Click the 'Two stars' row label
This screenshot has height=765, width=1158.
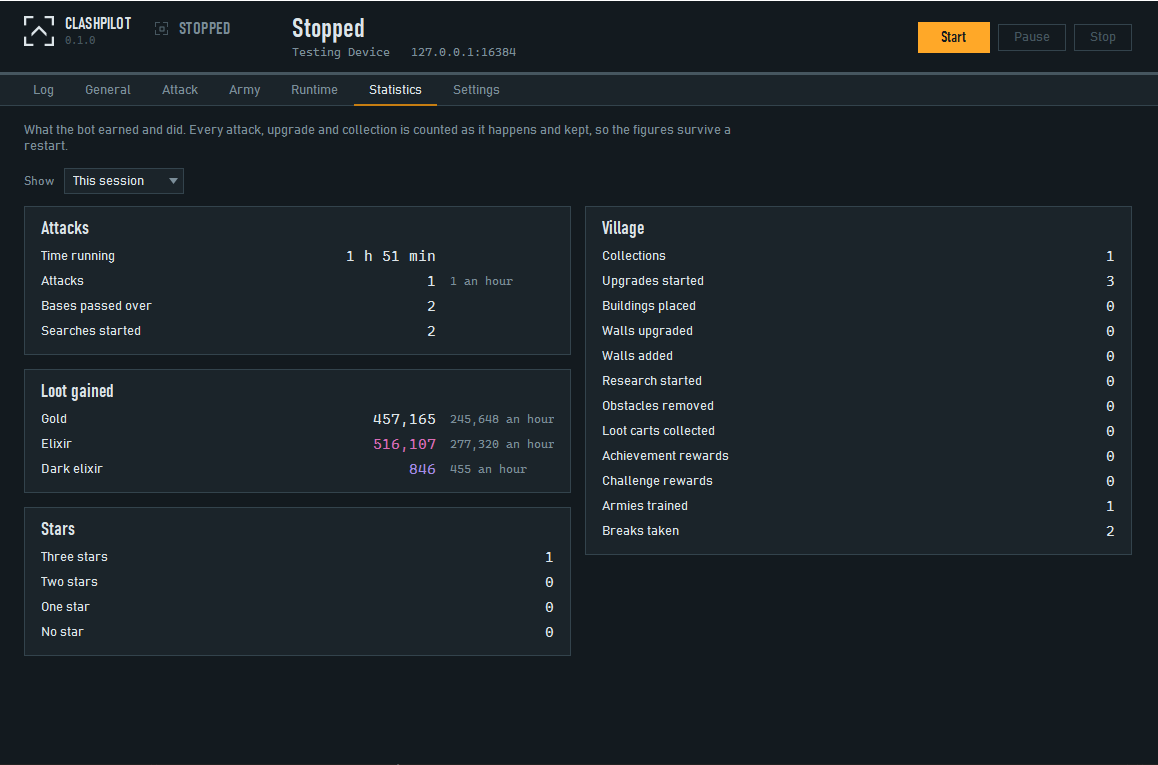[69, 582]
